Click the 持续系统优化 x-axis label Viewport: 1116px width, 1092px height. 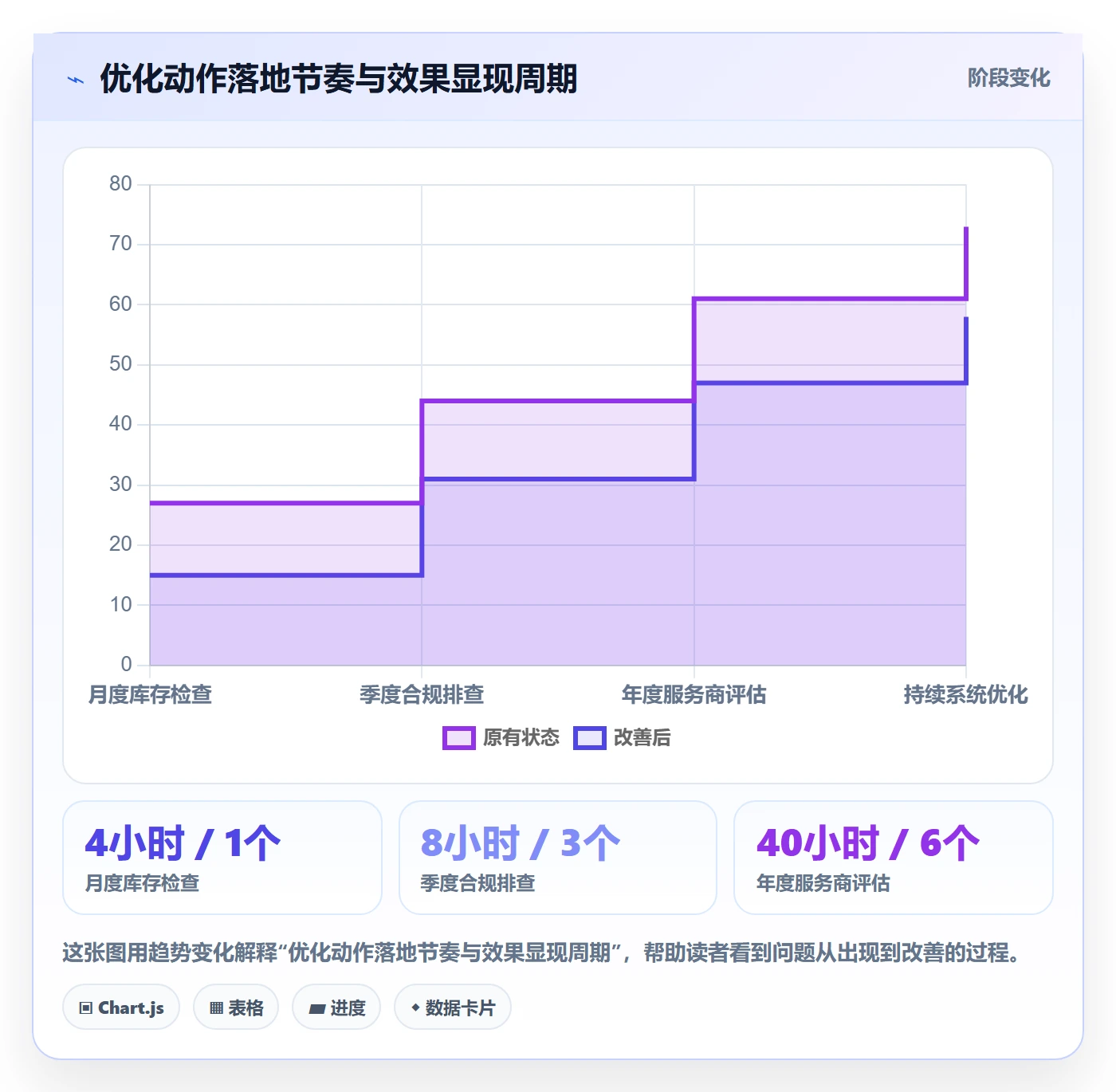965,695
